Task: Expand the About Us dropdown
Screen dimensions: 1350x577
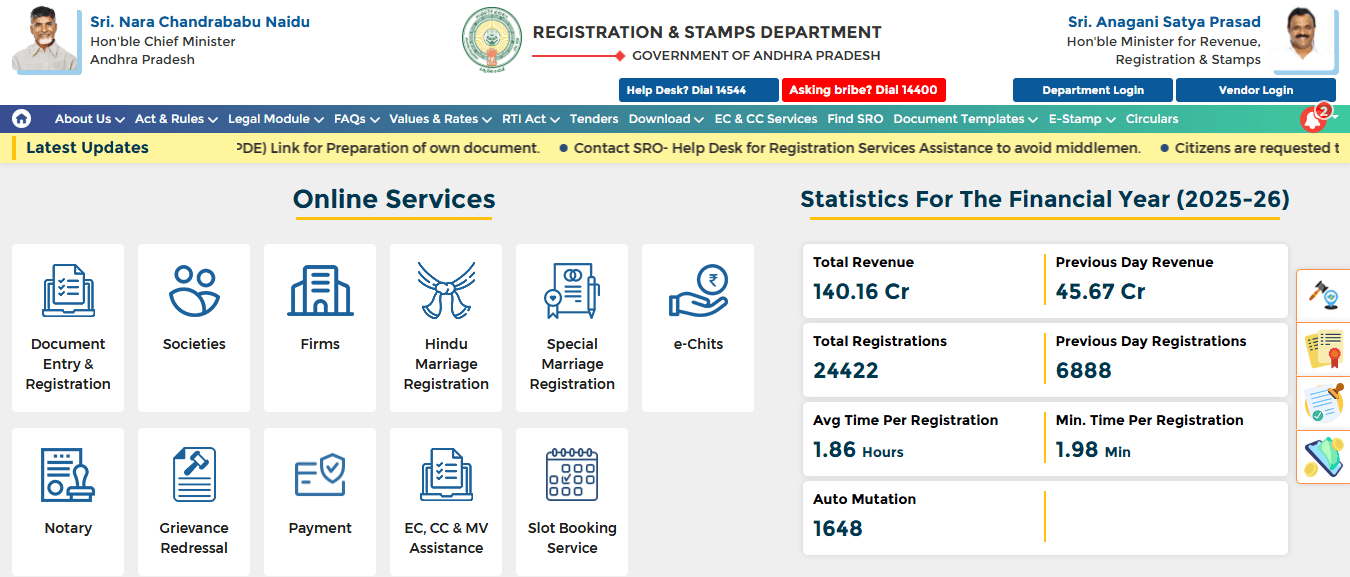Action: coord(88,118)
